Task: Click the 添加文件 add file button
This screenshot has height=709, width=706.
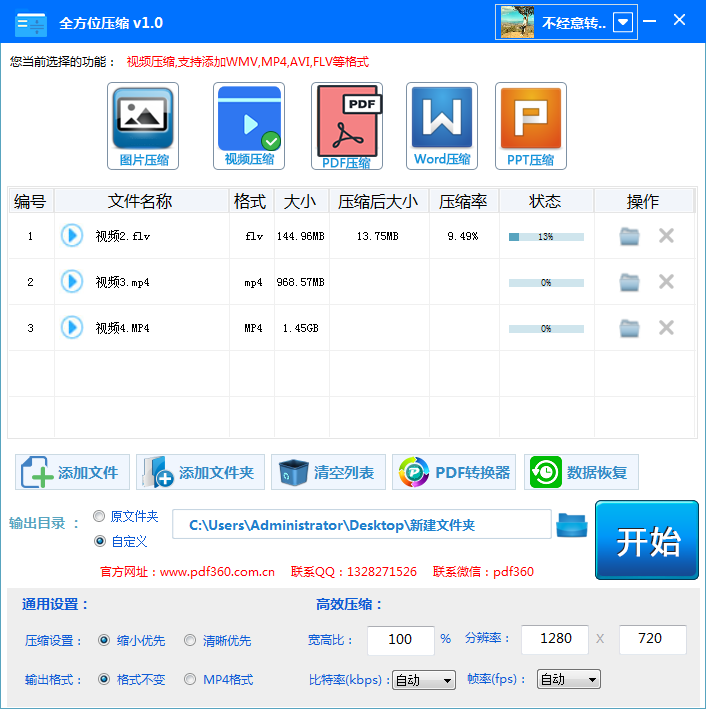Action: point(72,472)
